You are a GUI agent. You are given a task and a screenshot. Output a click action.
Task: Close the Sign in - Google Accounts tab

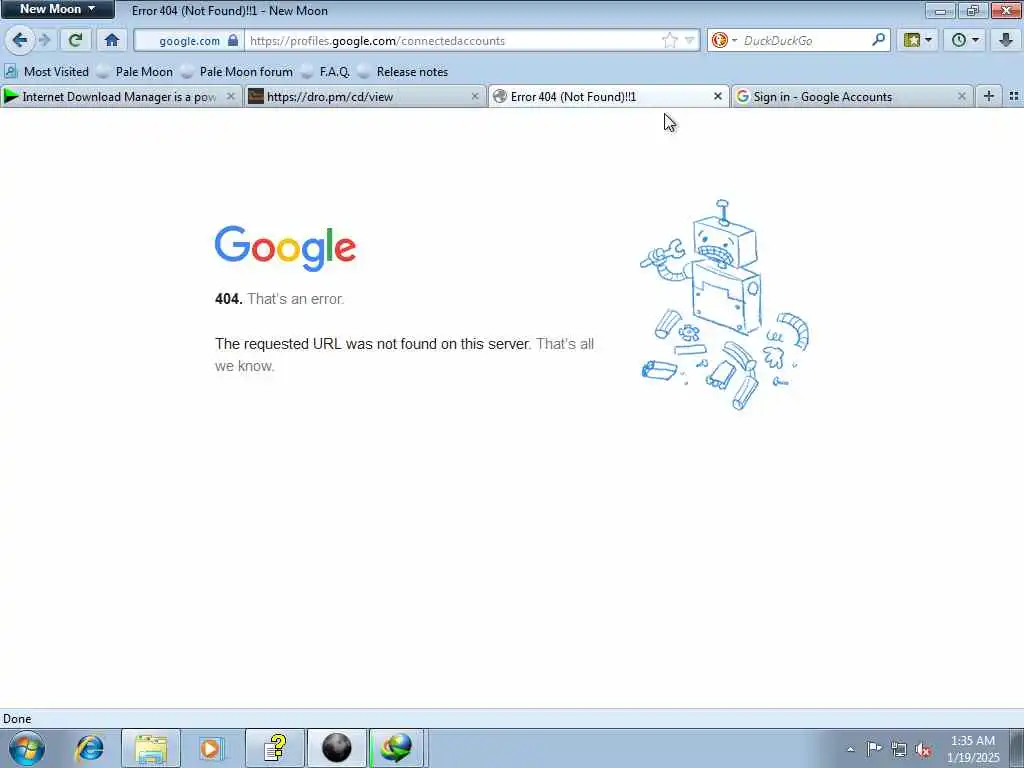pyautogui.click(x=961, y=97)
